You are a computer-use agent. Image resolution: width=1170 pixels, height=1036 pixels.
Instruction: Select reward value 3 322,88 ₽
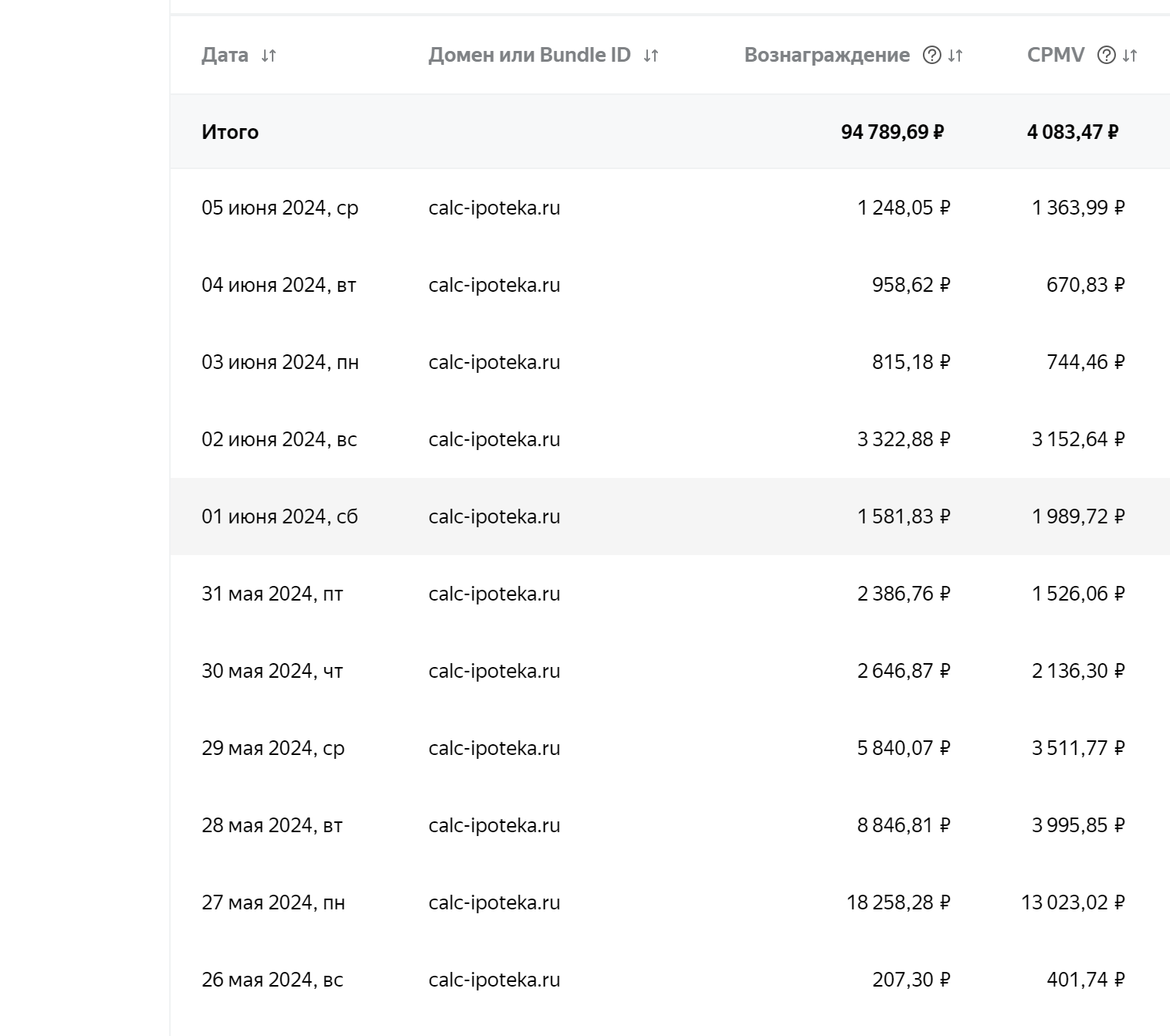tap(904, 439)
